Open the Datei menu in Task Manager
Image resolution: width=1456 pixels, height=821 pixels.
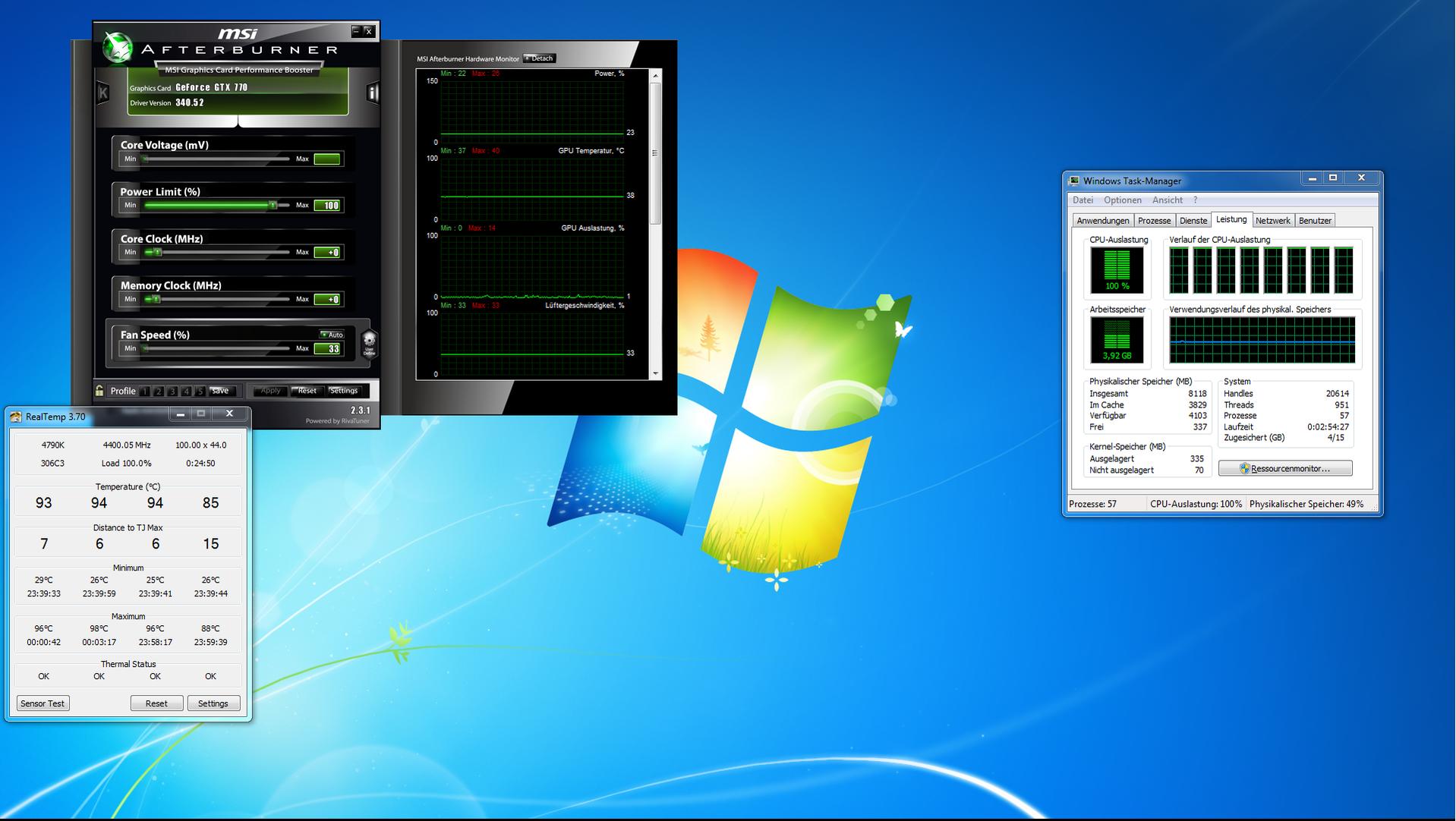(1083, 200)
